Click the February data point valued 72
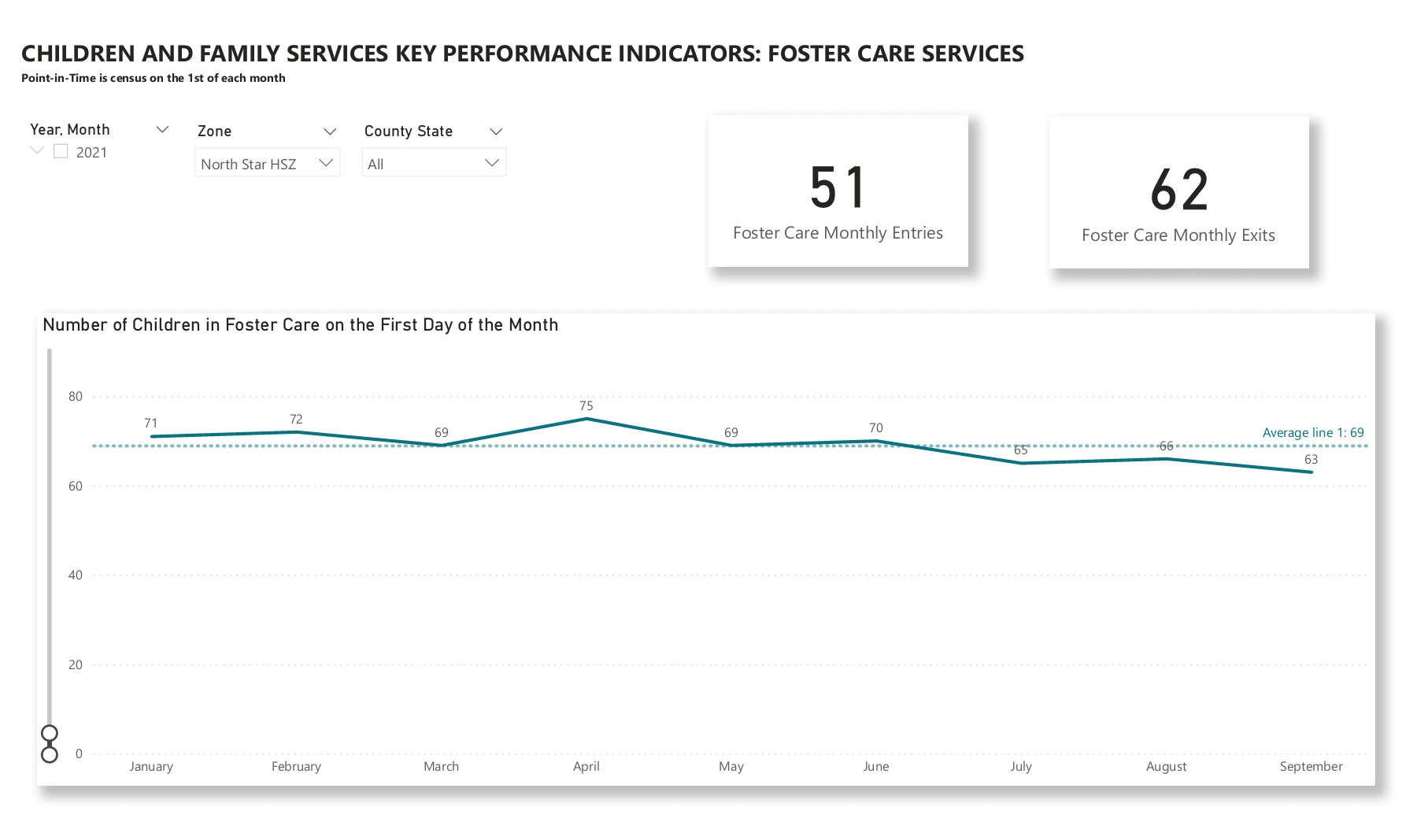The height and width of the screenshot is (840, 1417). (x=296, y=431)
